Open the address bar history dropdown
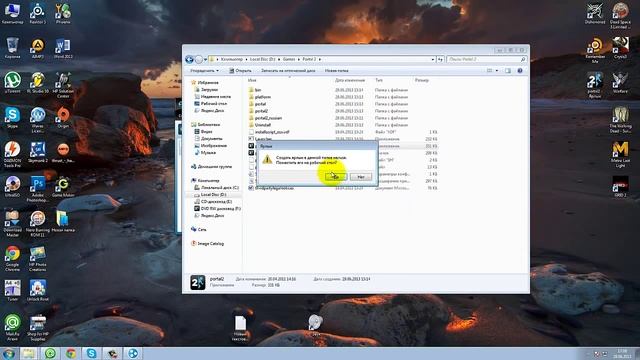 (433, 60)
